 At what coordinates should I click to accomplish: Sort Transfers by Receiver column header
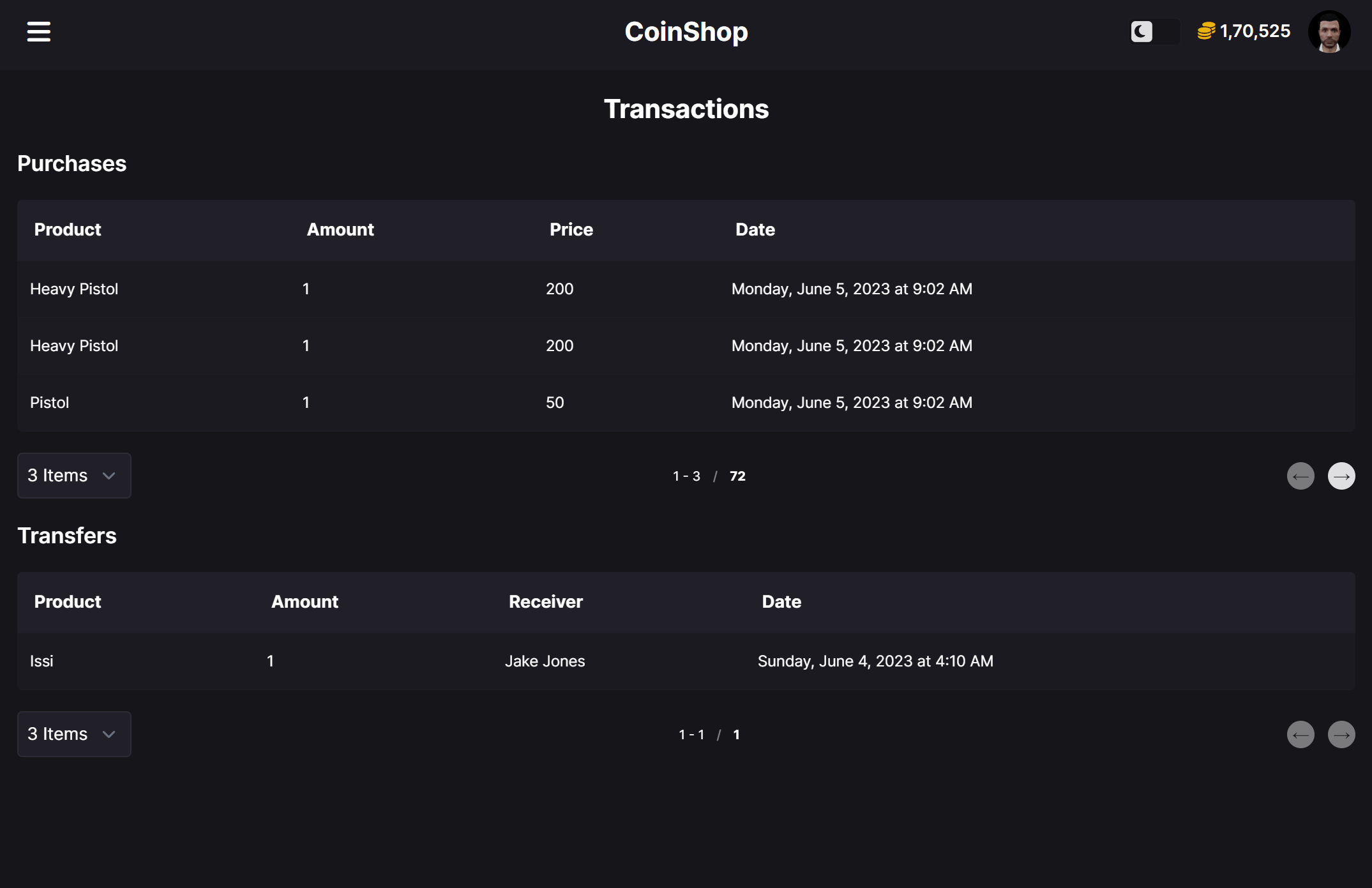click(x=546, y=602)
